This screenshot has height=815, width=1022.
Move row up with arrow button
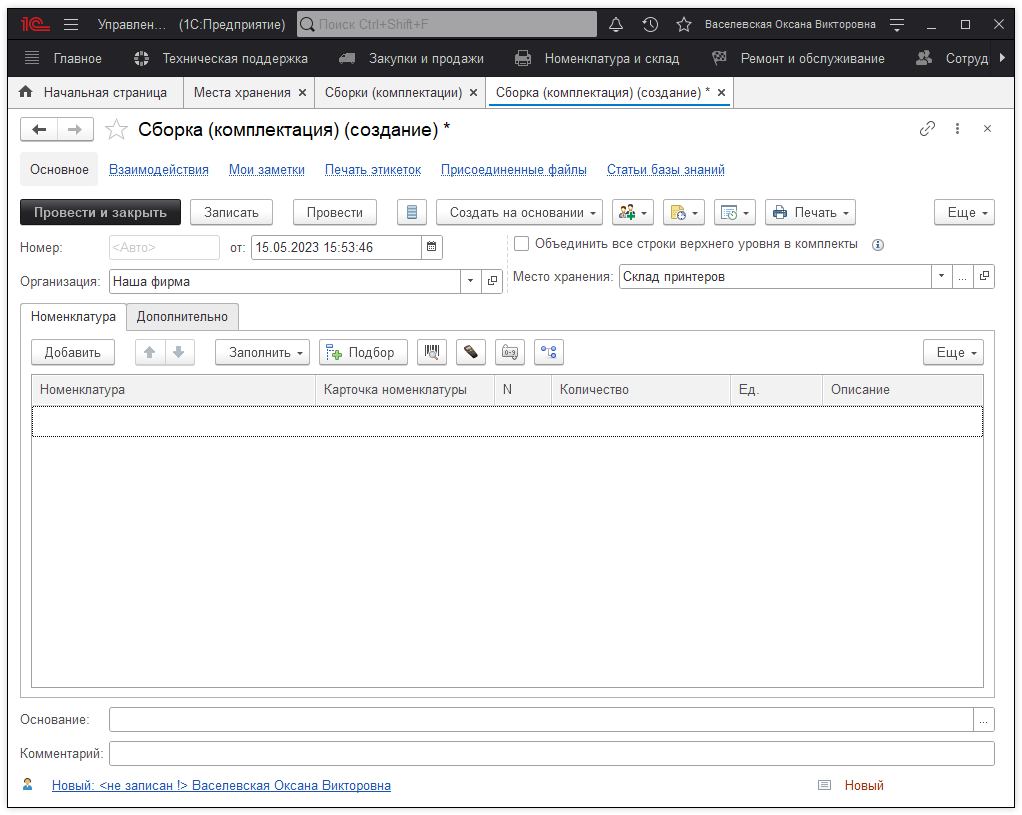(x=150, y=352)
